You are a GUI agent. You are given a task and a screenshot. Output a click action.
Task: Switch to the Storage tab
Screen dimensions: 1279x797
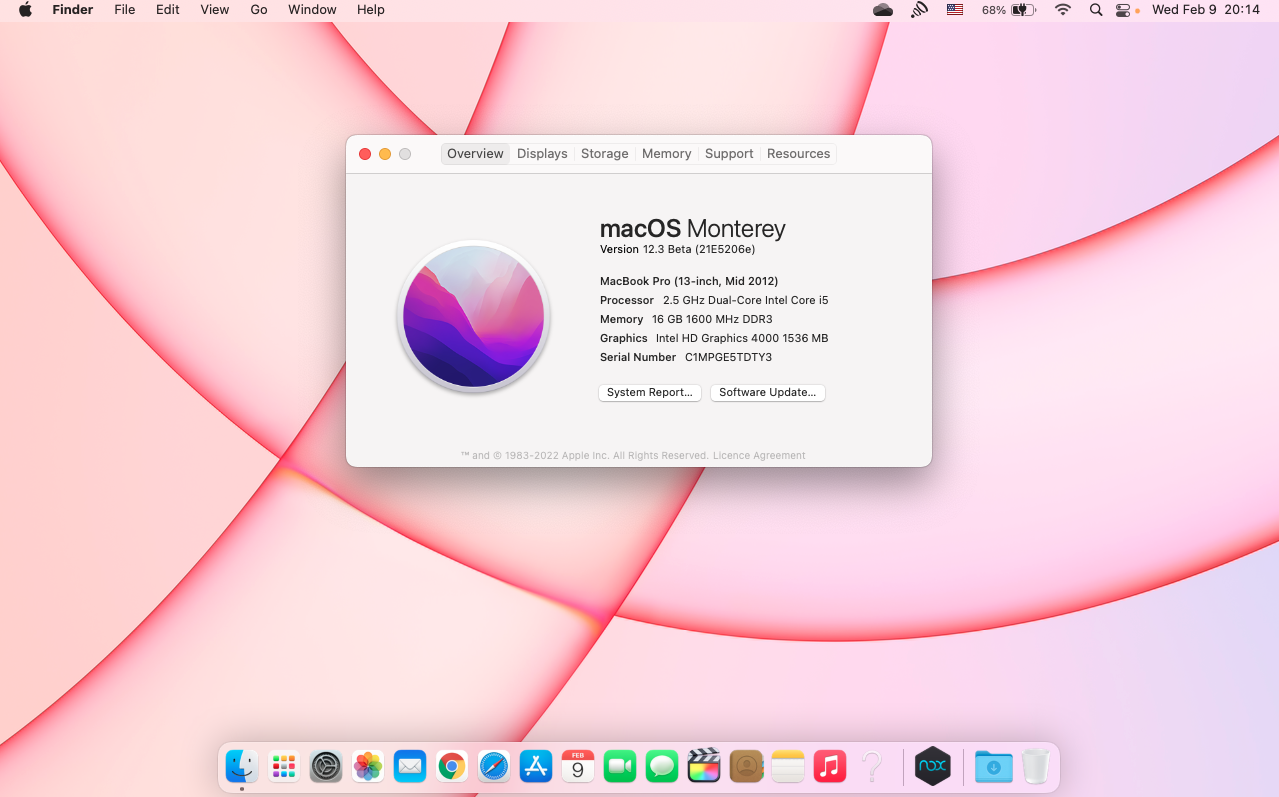pyautogui.click(x=605, y=154)
